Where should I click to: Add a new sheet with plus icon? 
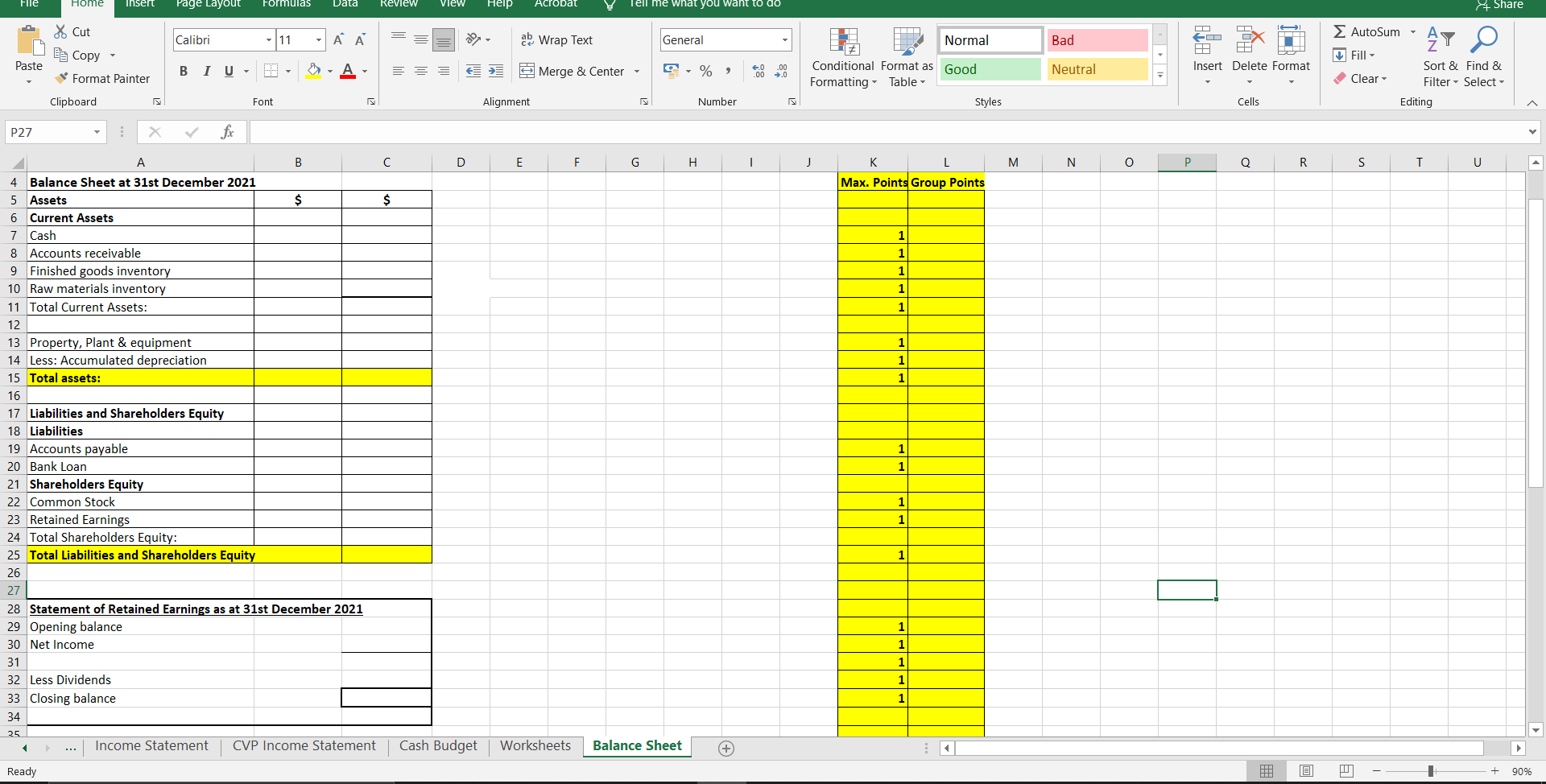coord(725,749)
